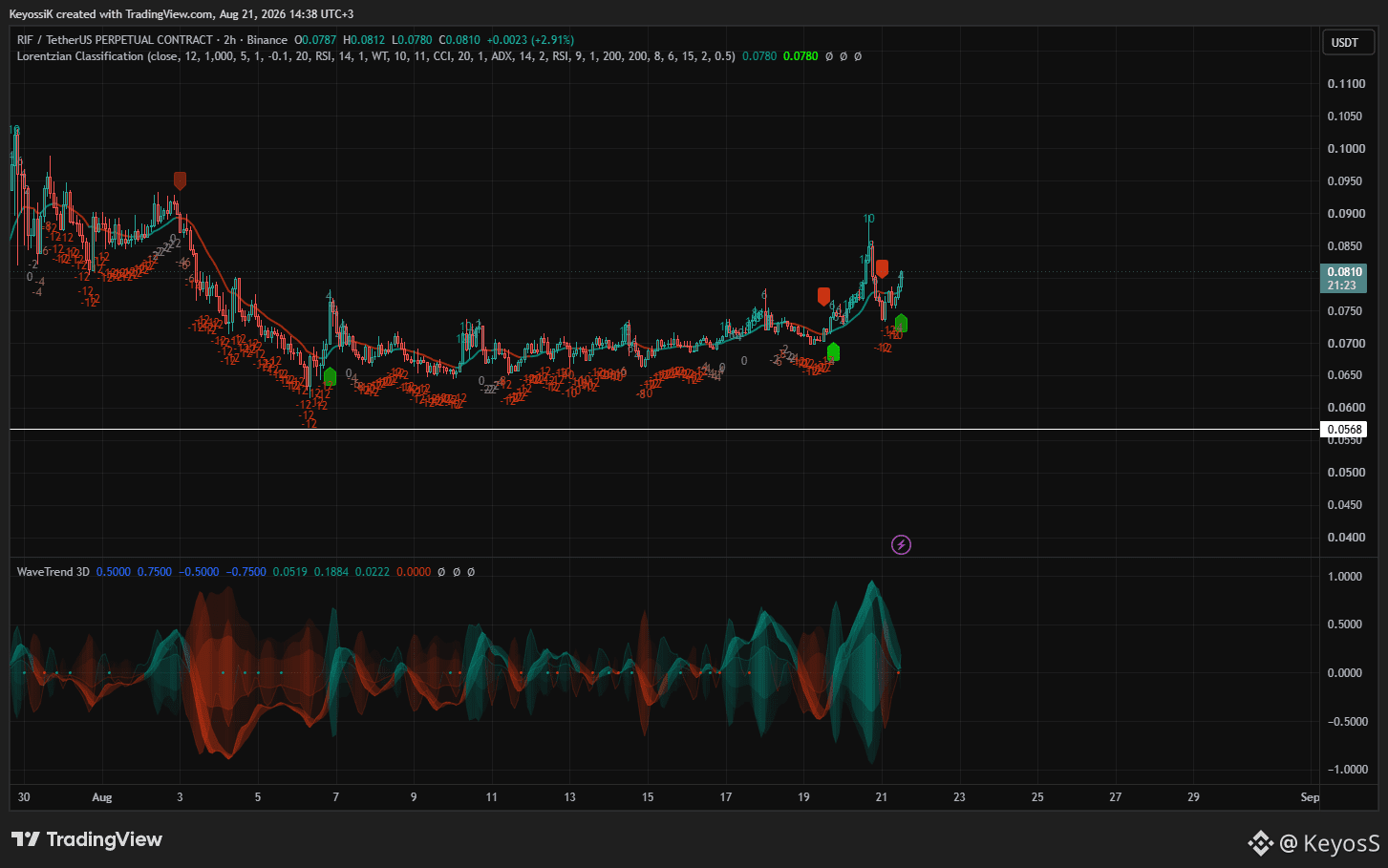Click the 0.7500 value in WaveTrend legend
This screenshot has width=1388, height=868.
point(155,572)
